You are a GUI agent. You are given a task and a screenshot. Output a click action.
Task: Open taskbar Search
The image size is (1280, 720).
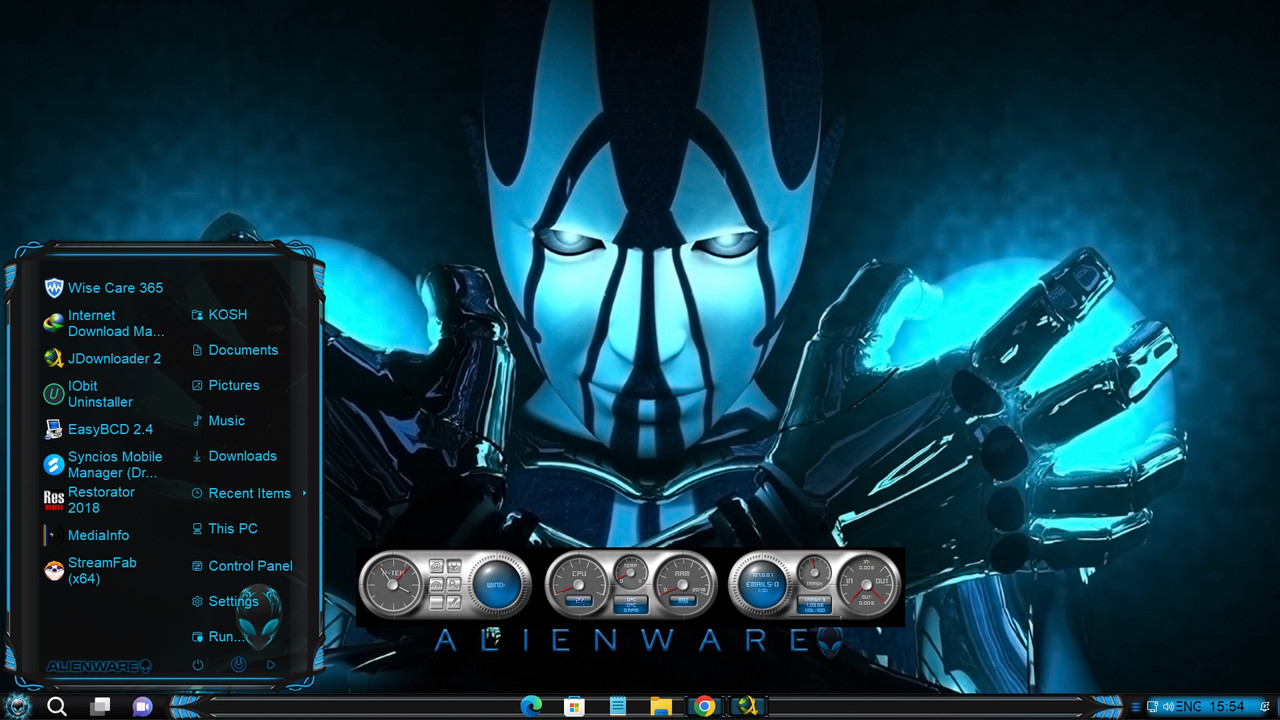[x=57, y=707]
